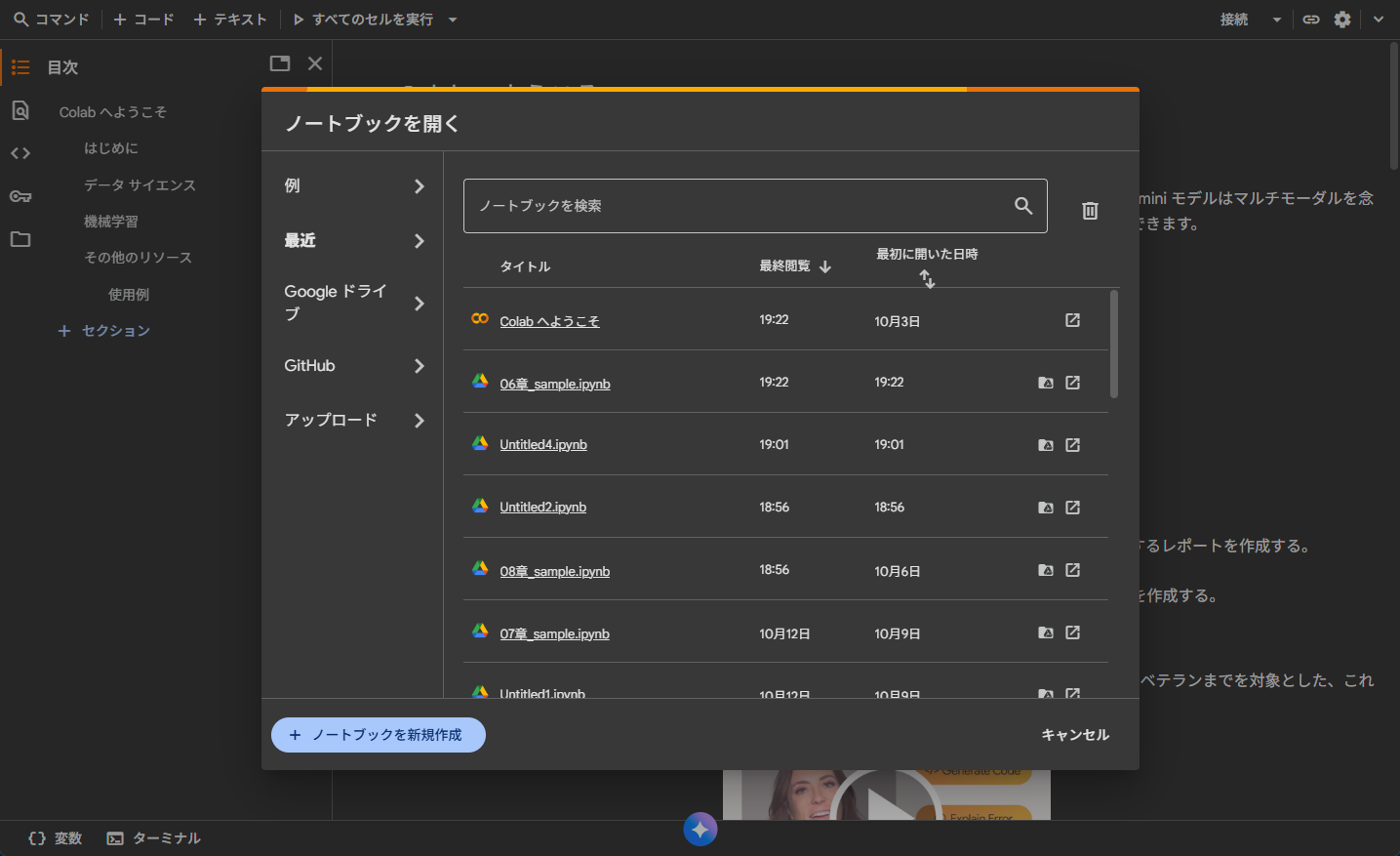Select the GitHub tab in the dialog
The height and width of the screenshot is (856, 1400).
pyautogui.click(x=353, y=366)
